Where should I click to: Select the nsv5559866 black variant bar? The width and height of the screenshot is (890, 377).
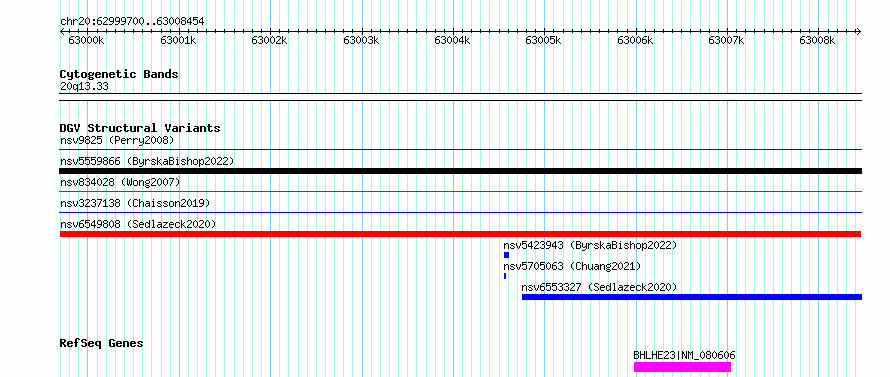tap(460, 171)
